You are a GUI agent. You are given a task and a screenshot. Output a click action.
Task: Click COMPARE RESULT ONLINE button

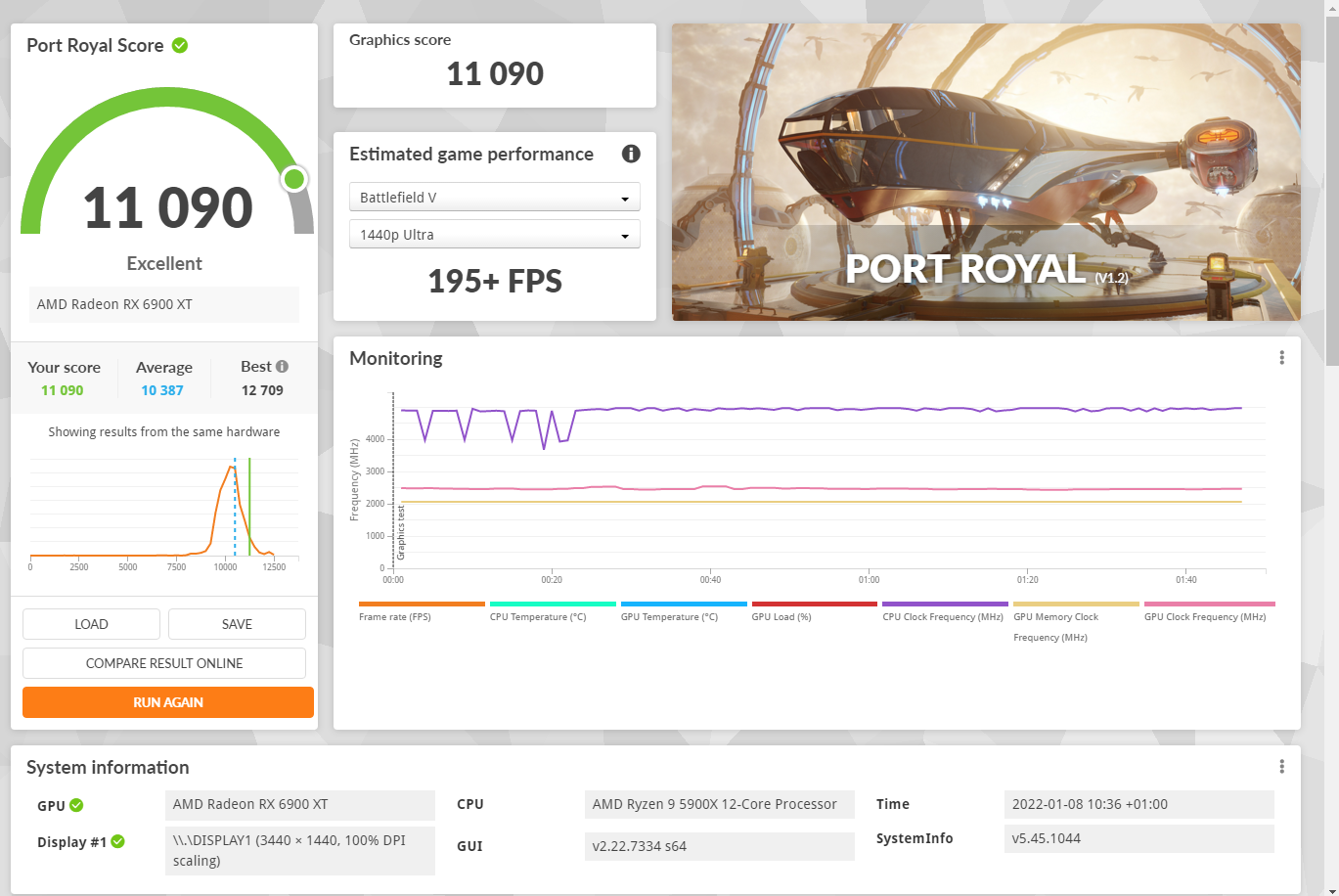164,663
